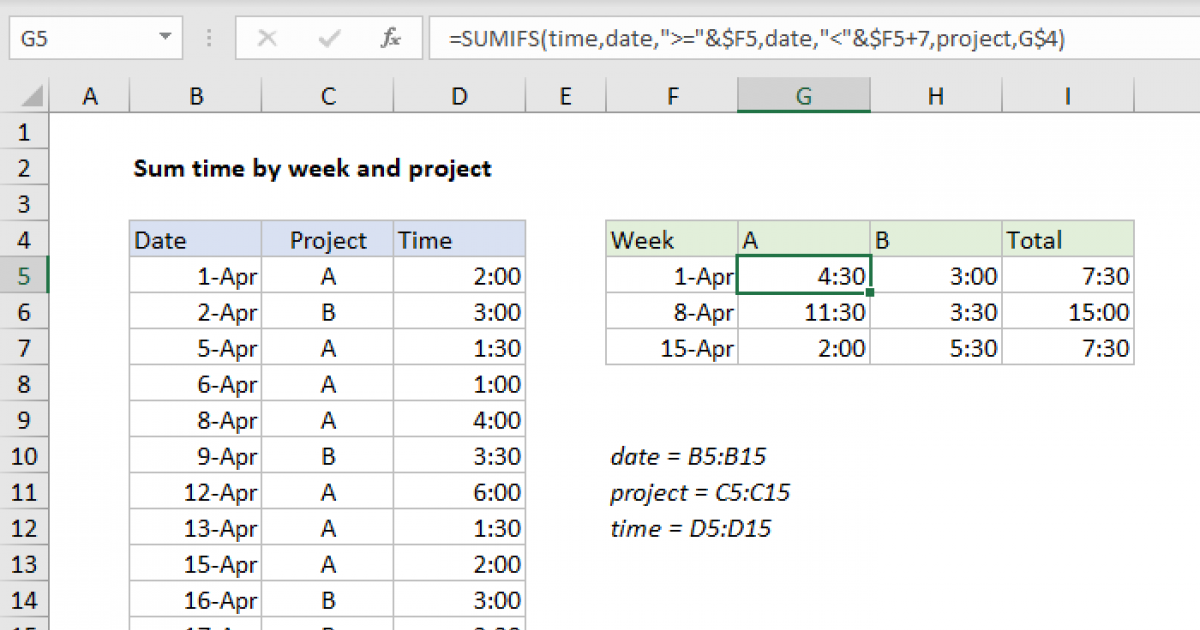Select column header B

[x=196, y=95]
